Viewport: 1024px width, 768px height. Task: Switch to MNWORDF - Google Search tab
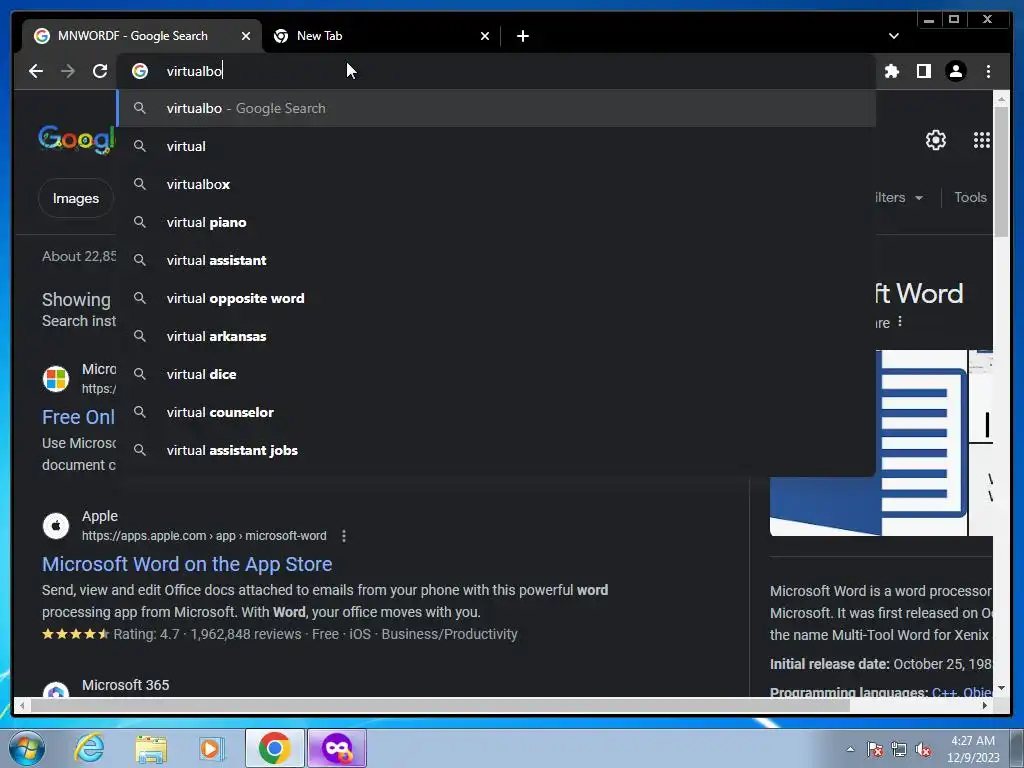(x=142, y=36)
